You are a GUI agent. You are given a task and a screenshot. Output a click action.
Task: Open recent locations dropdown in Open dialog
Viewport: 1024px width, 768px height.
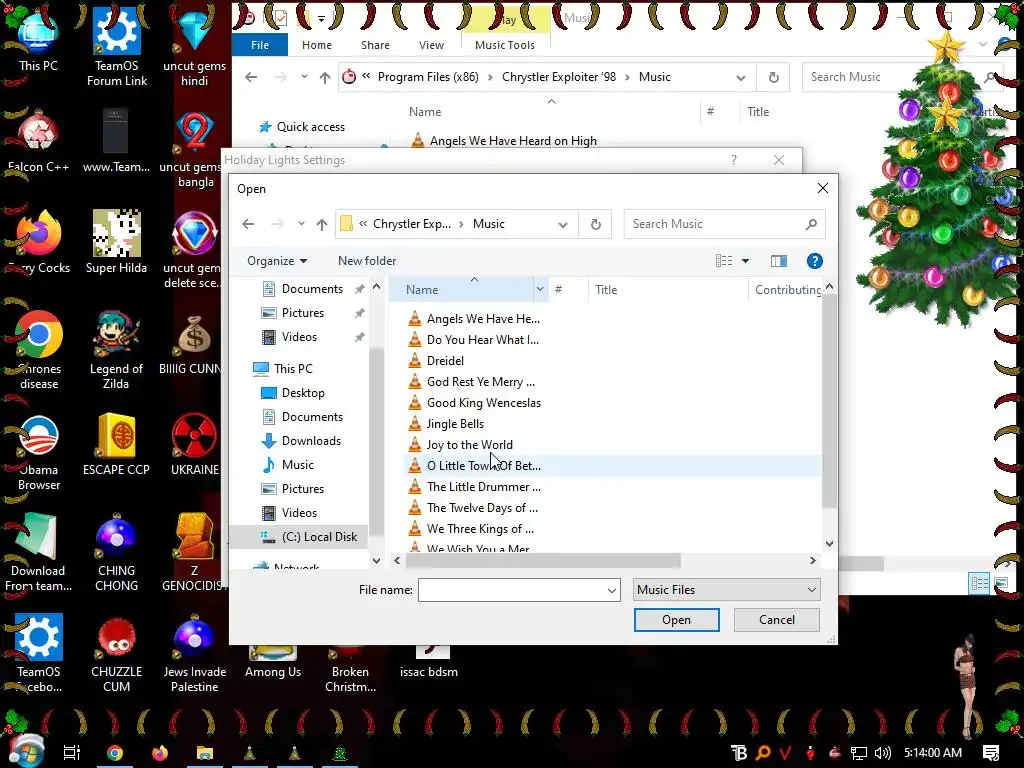pos(301,224)
